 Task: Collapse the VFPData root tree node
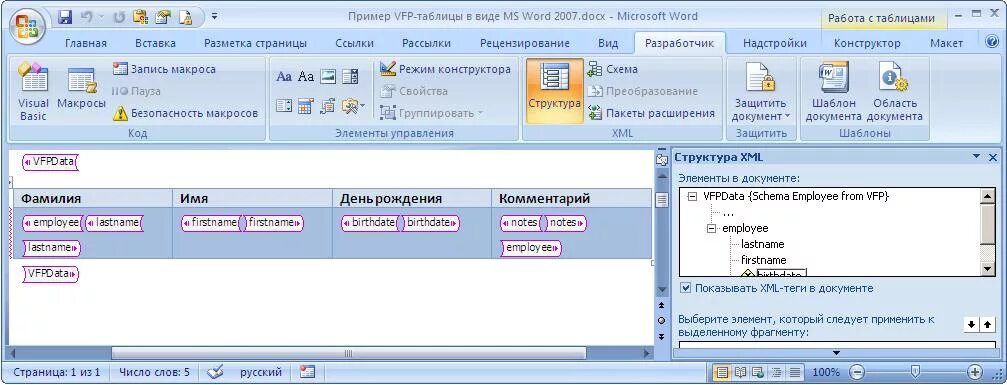pyautogui.click(x=692, y=196)
